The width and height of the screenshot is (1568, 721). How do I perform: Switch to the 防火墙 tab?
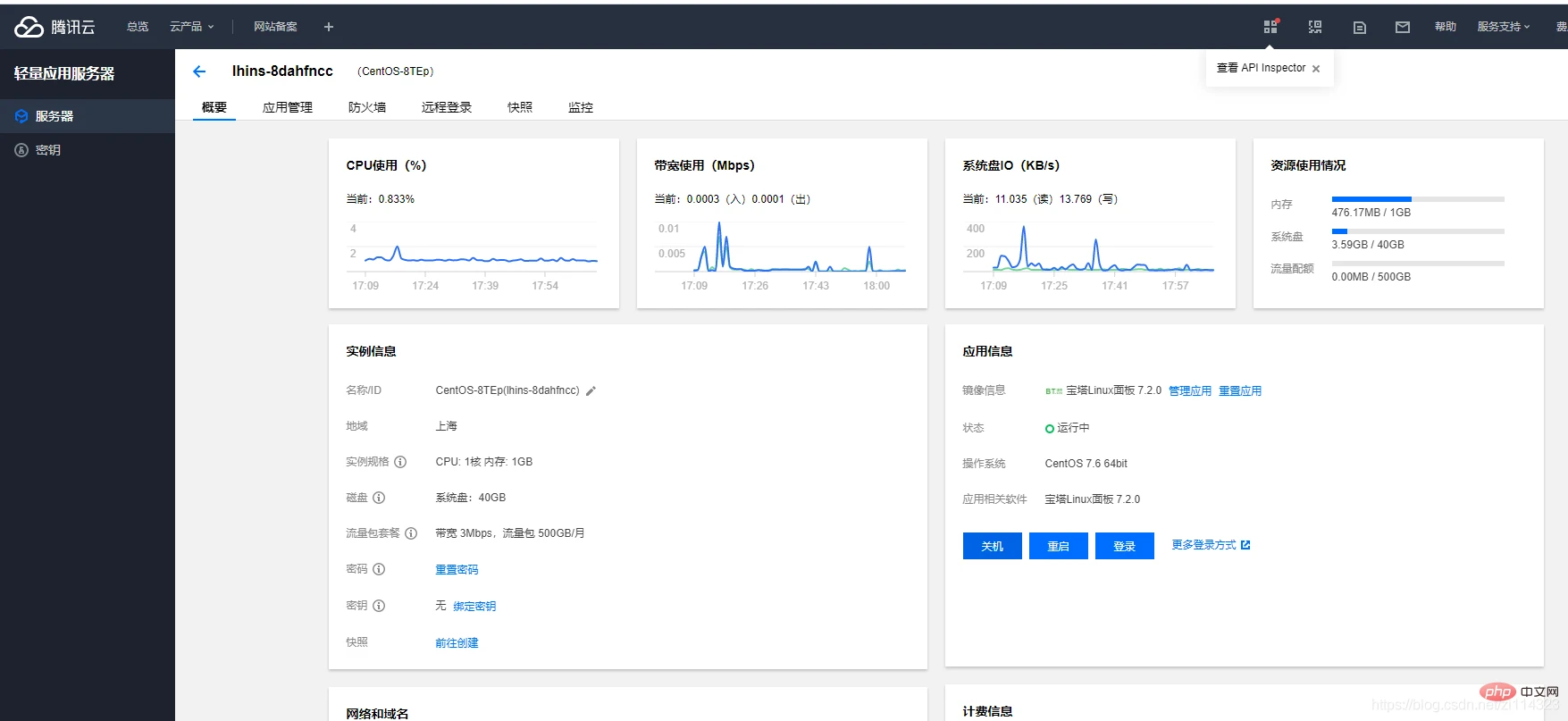[x=367, y=107]
